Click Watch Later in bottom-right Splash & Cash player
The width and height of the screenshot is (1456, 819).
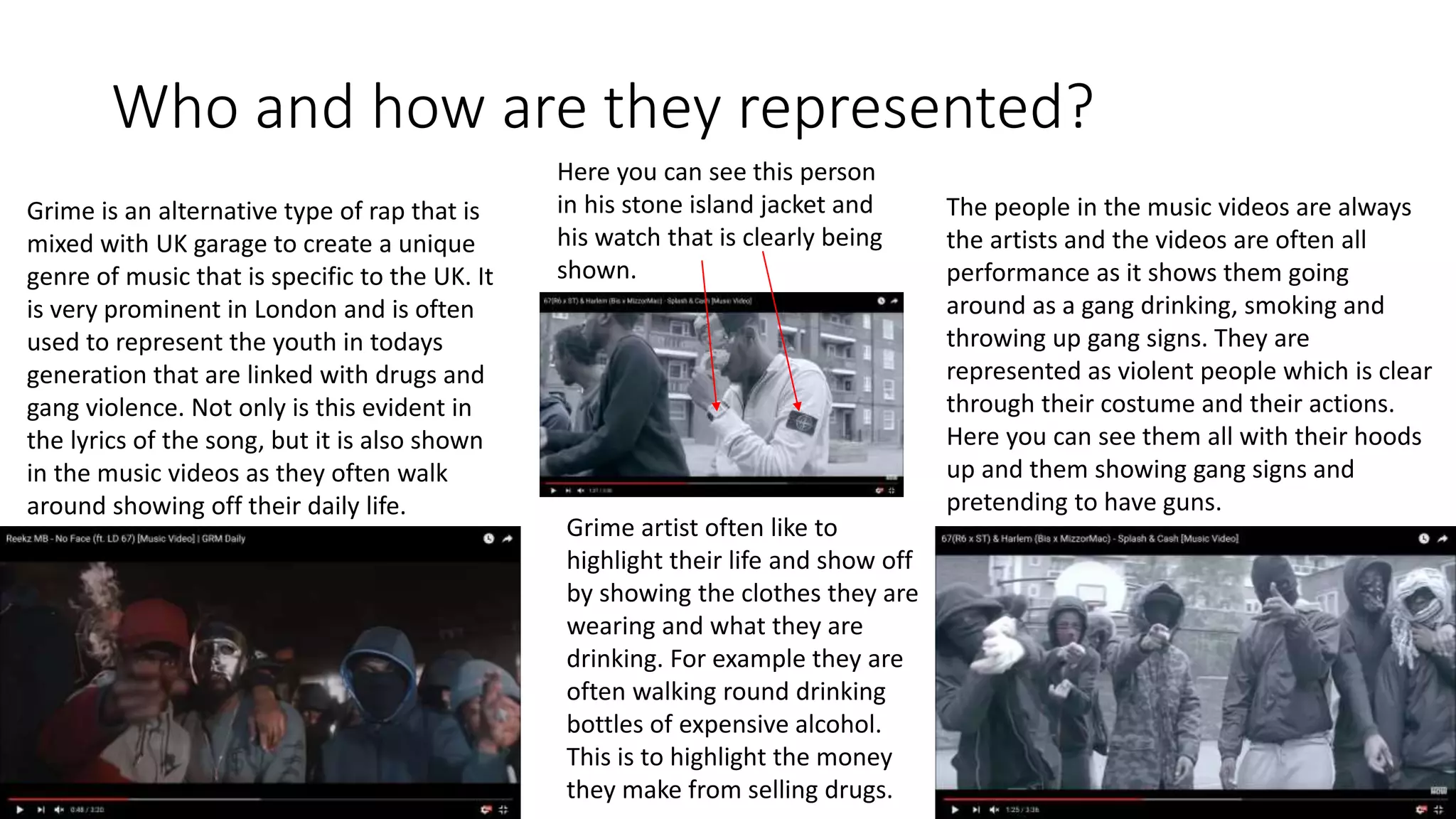[x=1424, y=539]
